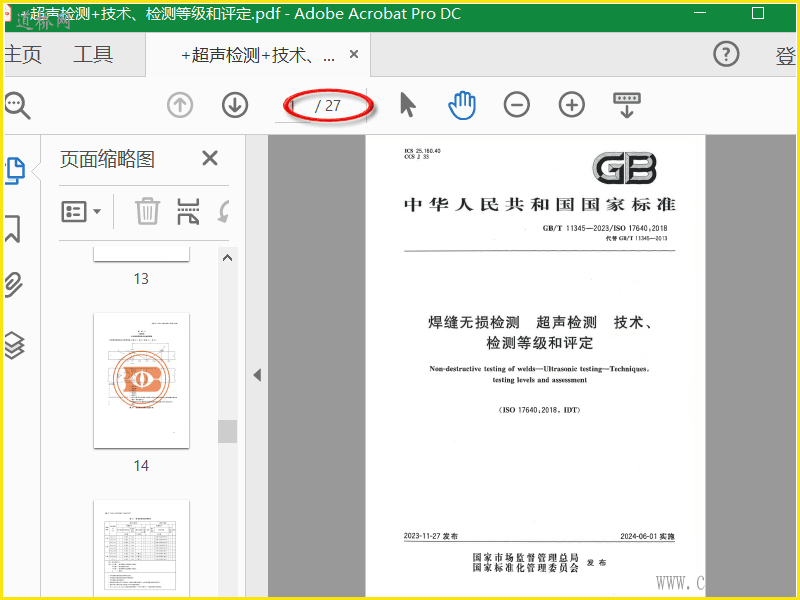Click thumbnail scrollbar up arrow
800x600 pixels.
tap(228, 258)
